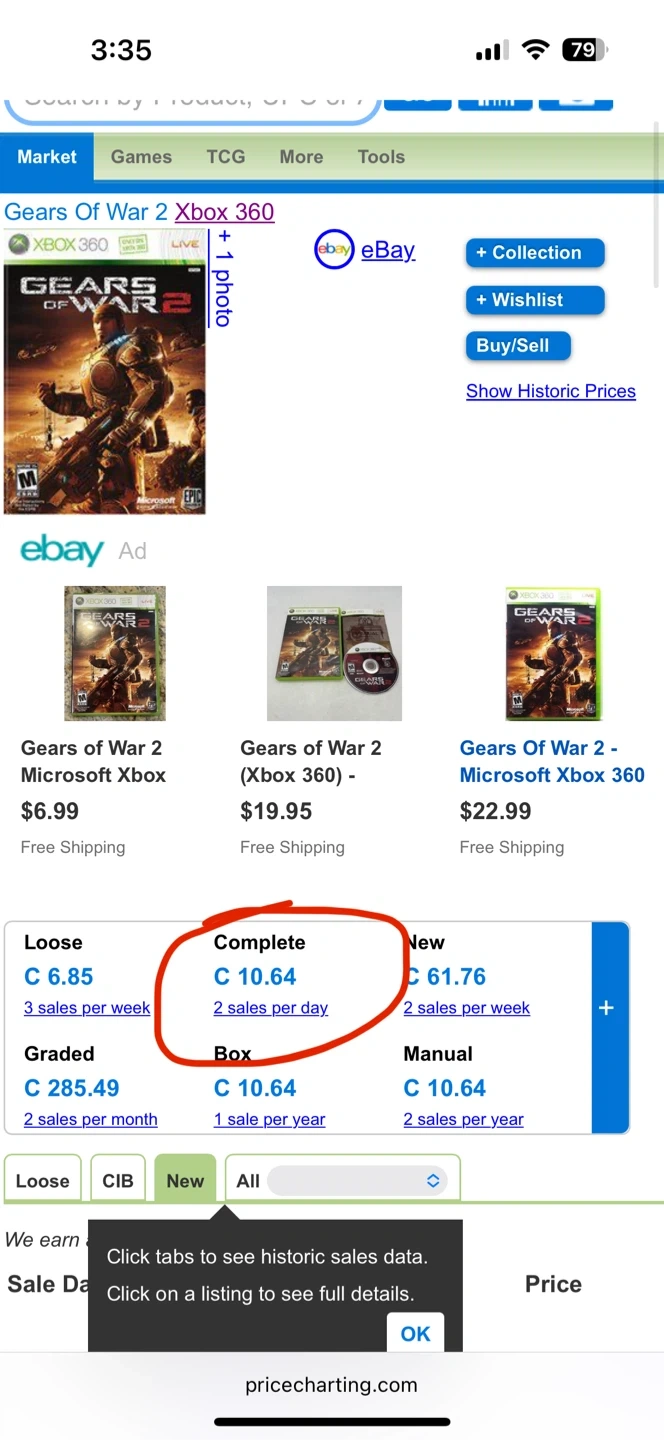The width and height of the screenshot is (664, 1440).
Task: Switch to the Loose sales tab
Action: [43, 1181]
